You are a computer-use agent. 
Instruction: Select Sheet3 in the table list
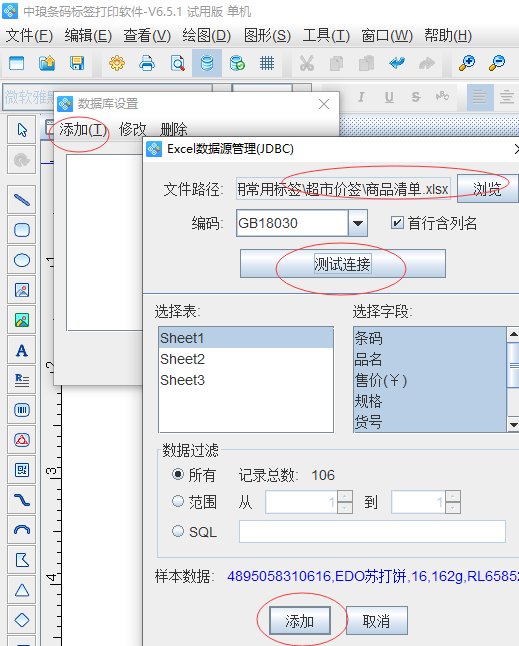[245, 380]
